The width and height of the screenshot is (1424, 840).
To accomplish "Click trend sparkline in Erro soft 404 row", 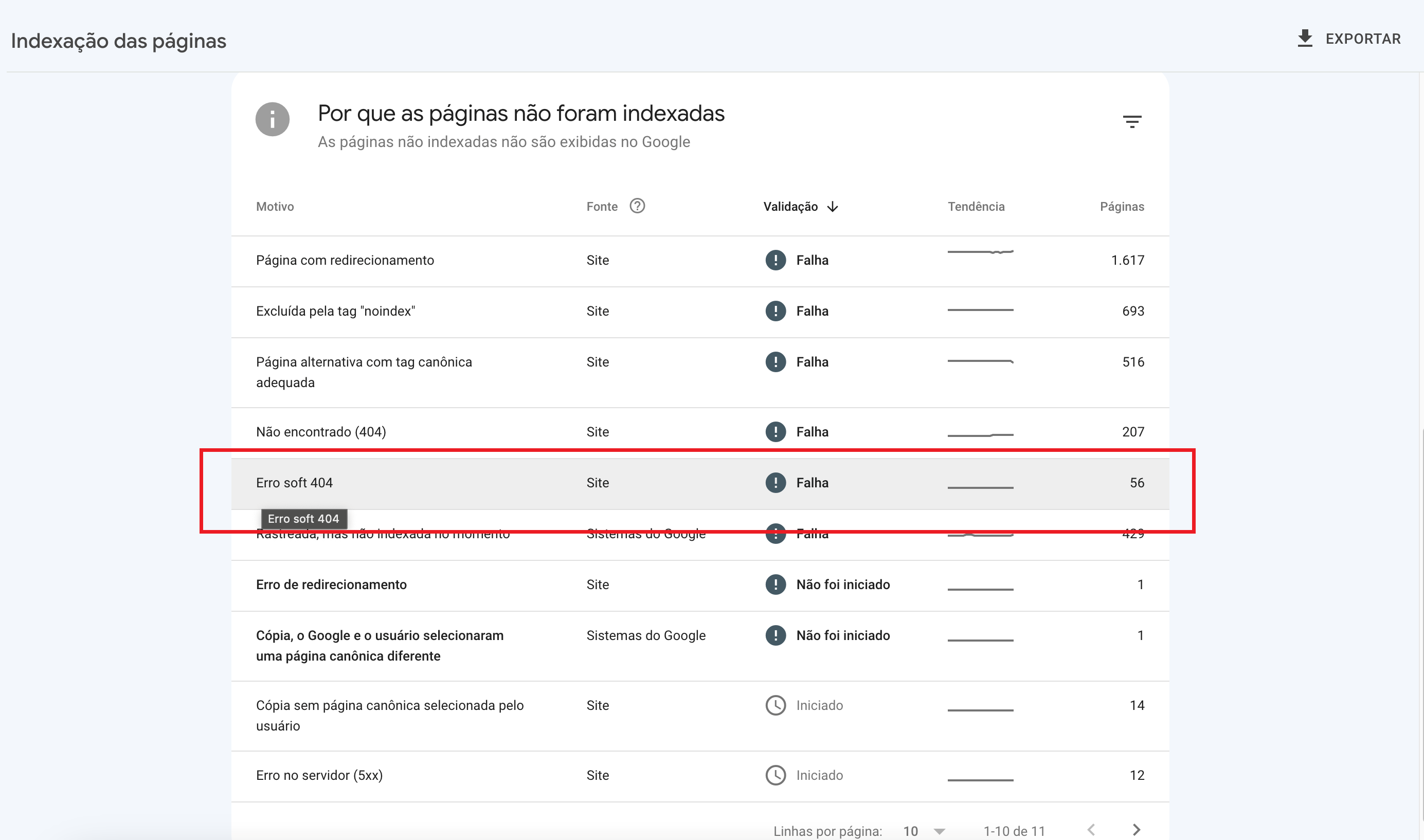I will (980, 487).
